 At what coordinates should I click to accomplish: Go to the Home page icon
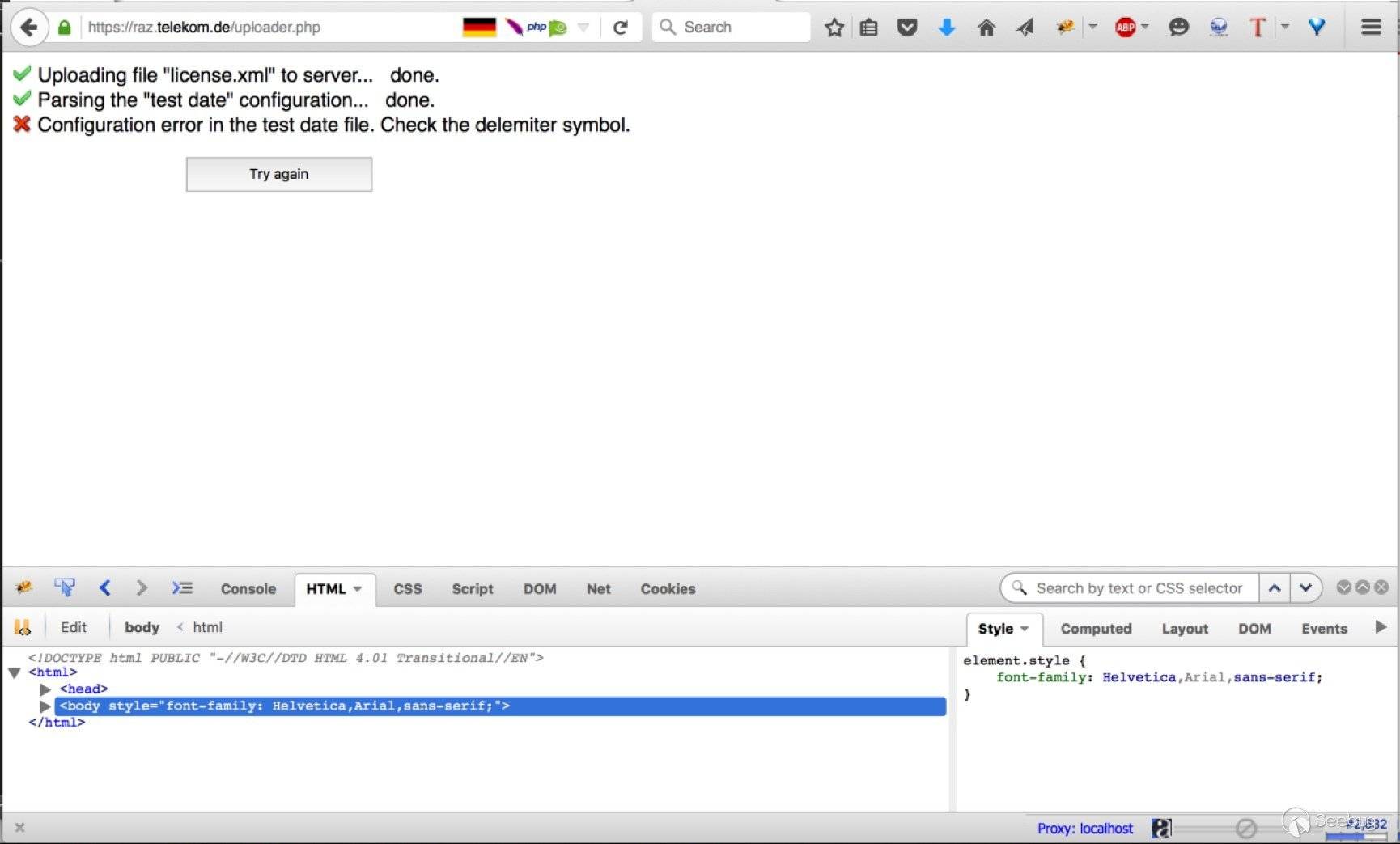click(986, 28)
